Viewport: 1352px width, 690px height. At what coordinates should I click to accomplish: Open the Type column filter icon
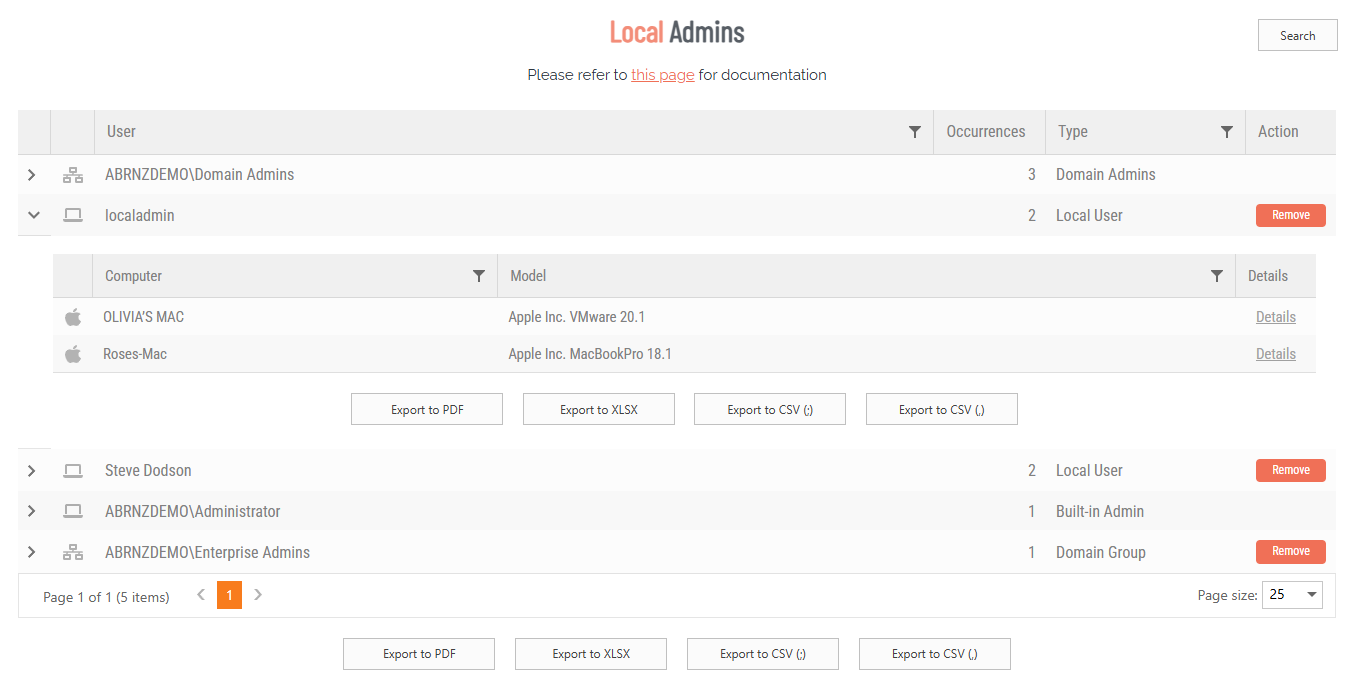[x=1226, y=132]
